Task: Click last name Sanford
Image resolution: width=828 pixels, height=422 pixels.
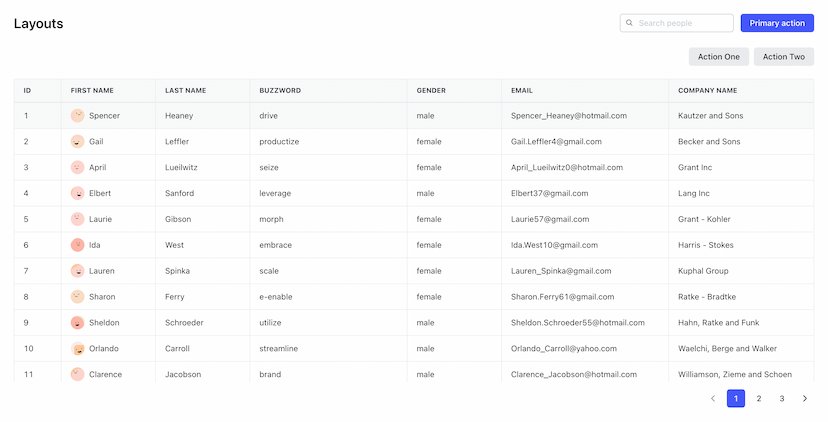Action: pyautogui.click(x=180, y=193)
